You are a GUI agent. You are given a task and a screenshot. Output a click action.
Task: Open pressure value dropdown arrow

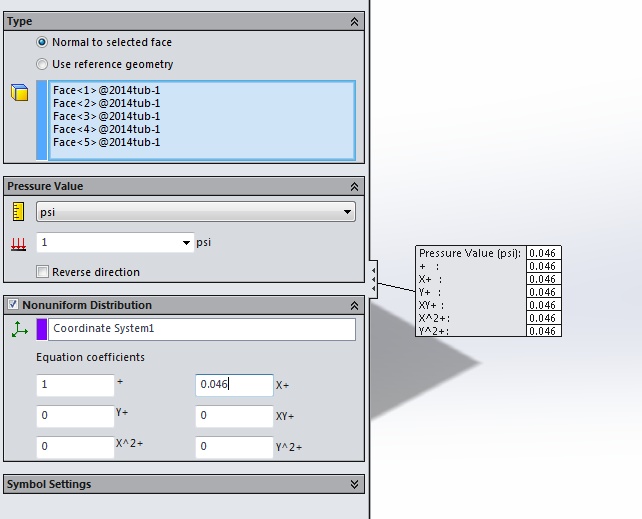[x=186, y=243]
